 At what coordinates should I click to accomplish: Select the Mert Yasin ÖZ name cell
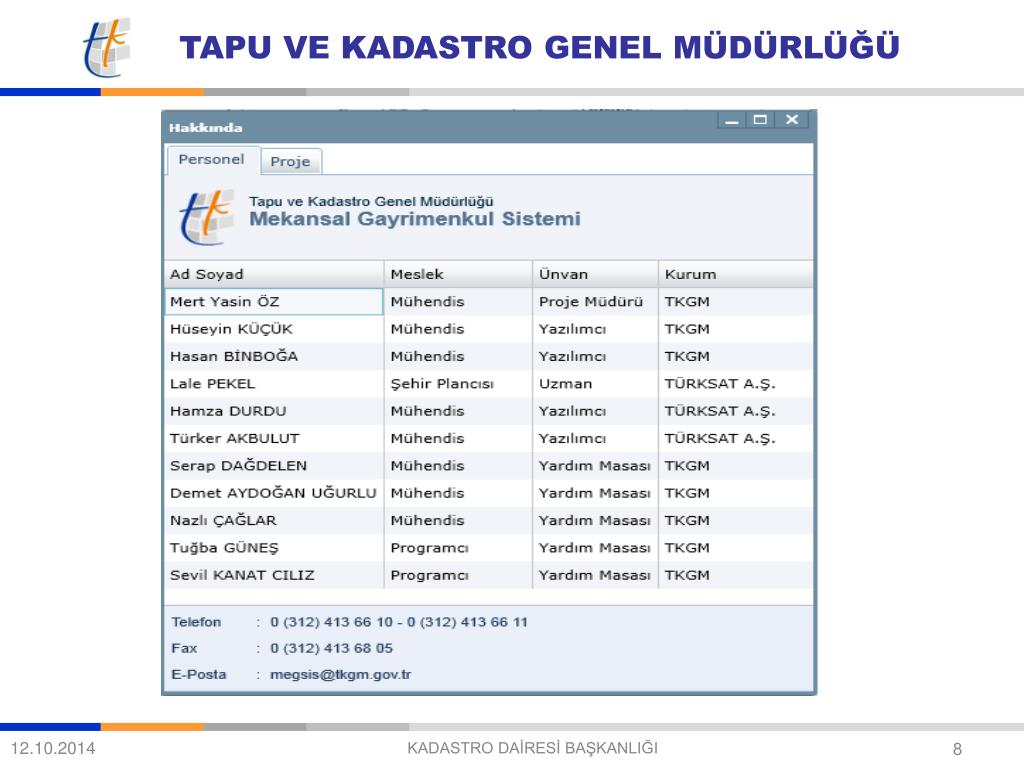click(274, 302)
